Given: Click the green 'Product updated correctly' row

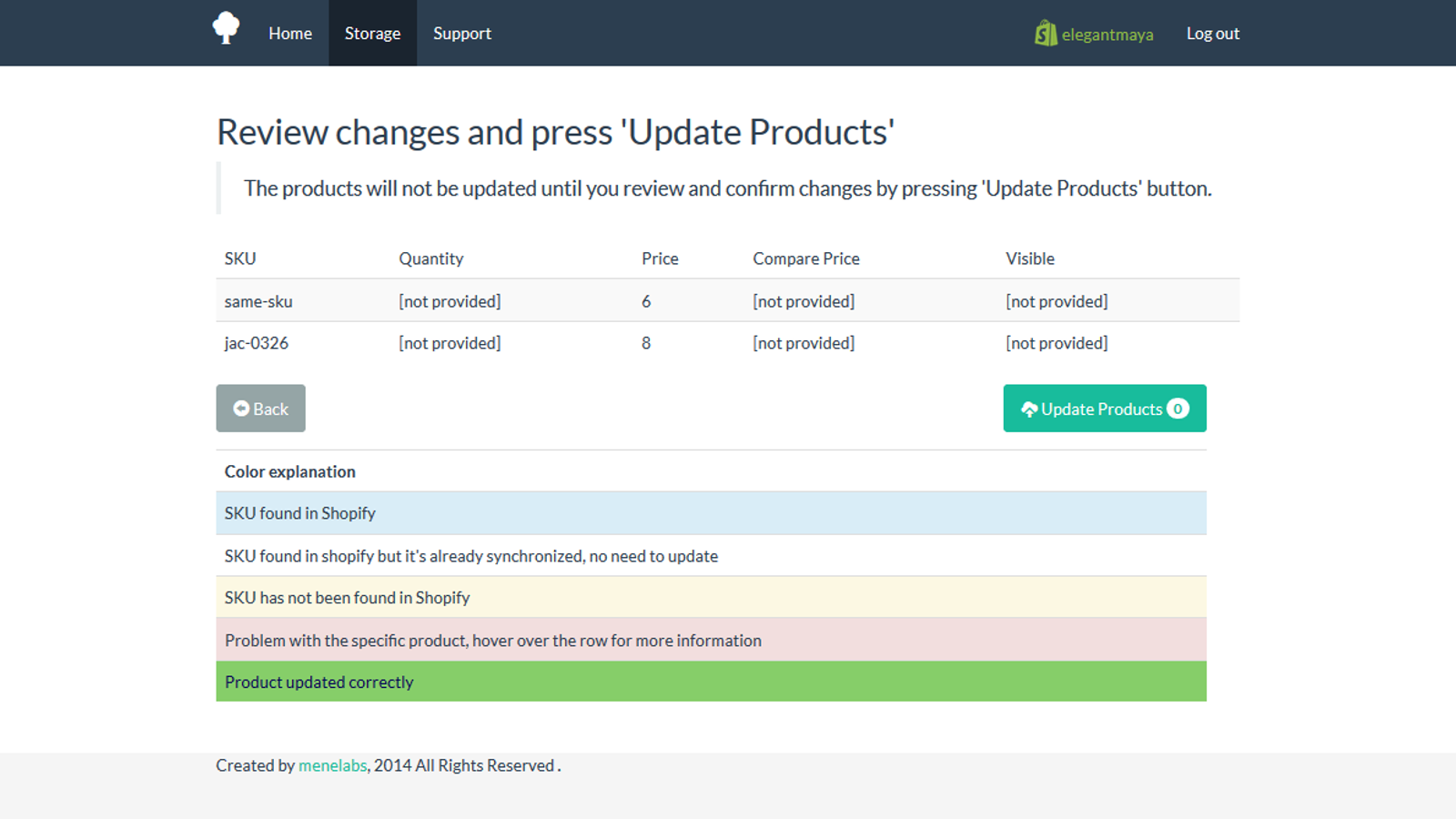Looking at the screenshot, I should 711,682.
